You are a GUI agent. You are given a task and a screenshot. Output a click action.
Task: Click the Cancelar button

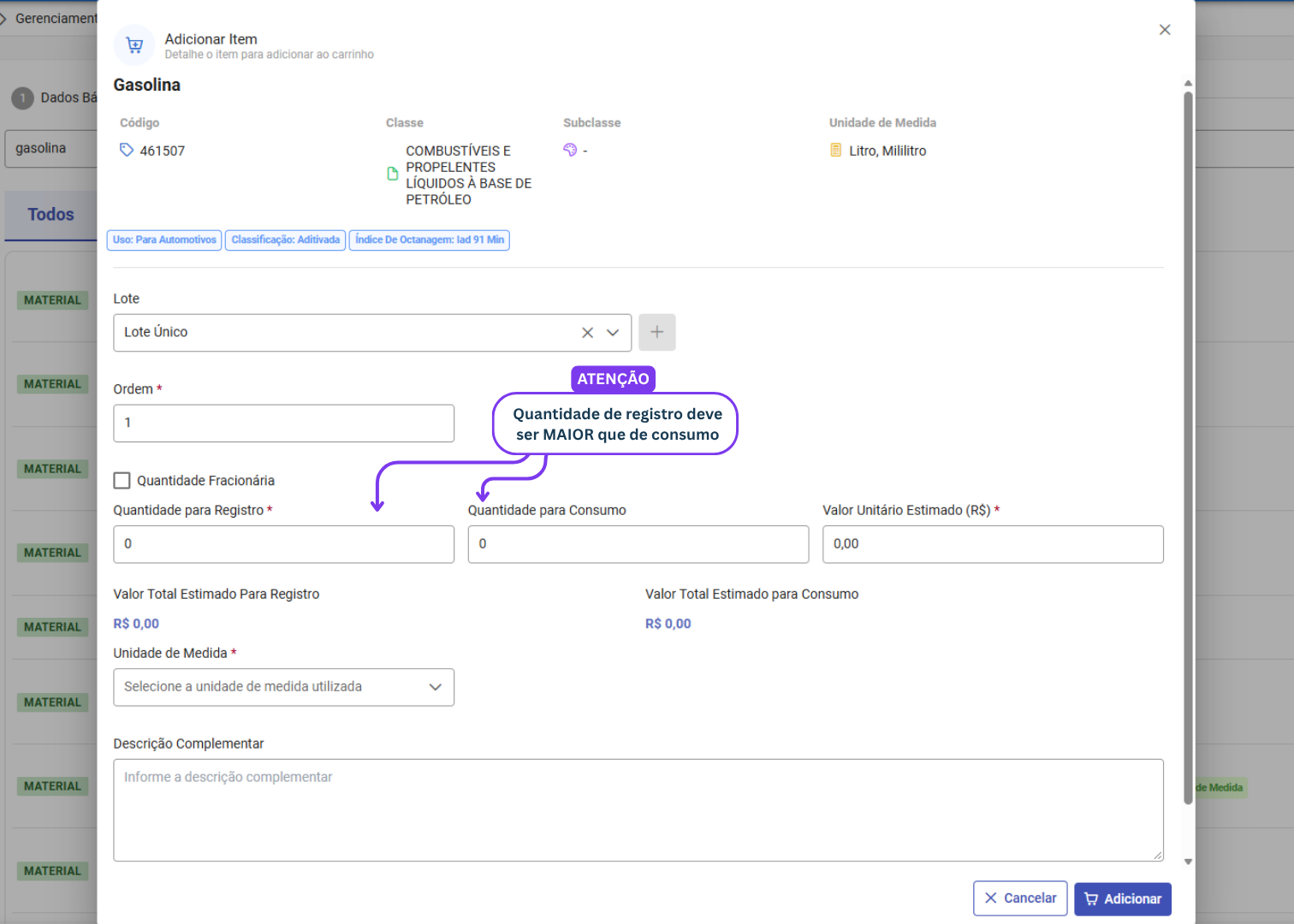tap(1020, 898)
